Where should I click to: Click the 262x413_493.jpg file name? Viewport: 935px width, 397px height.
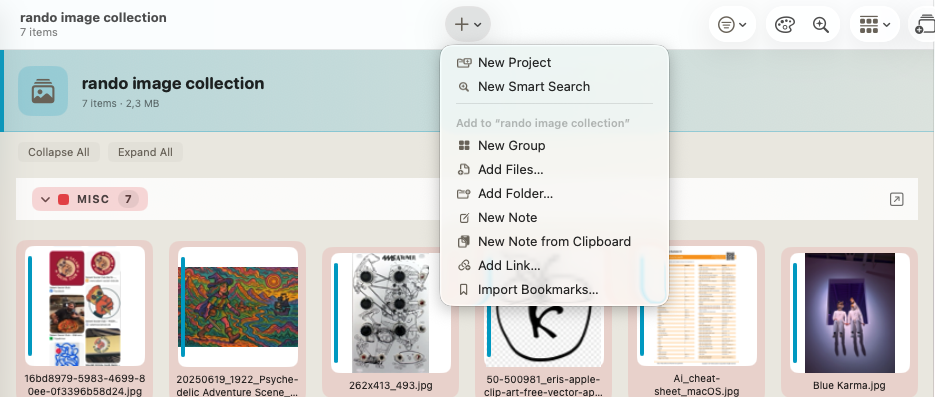391,385
